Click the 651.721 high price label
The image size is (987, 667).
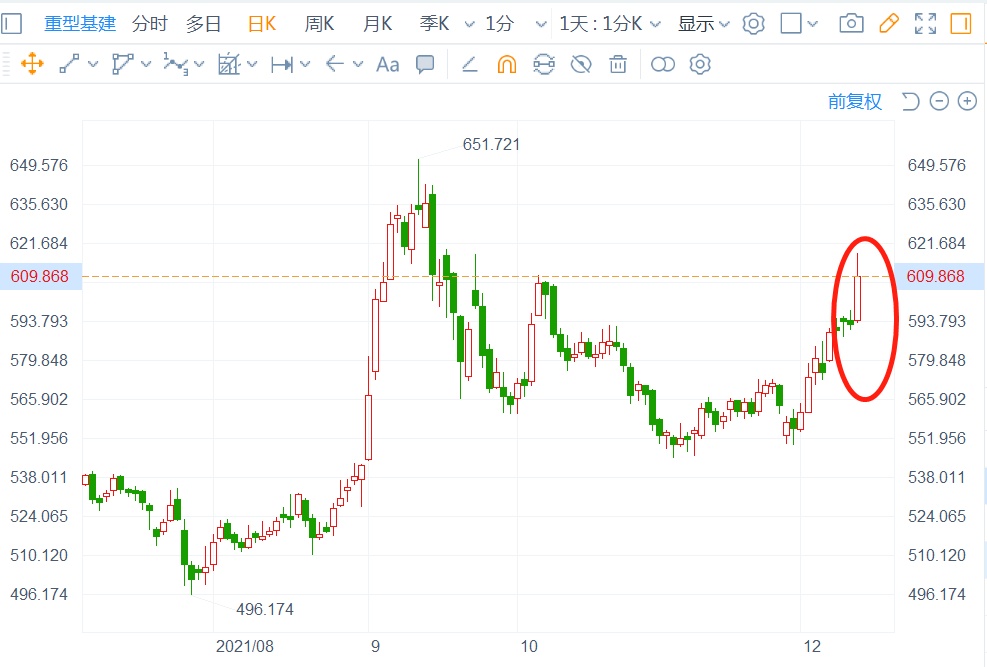[x=491, y=145]
